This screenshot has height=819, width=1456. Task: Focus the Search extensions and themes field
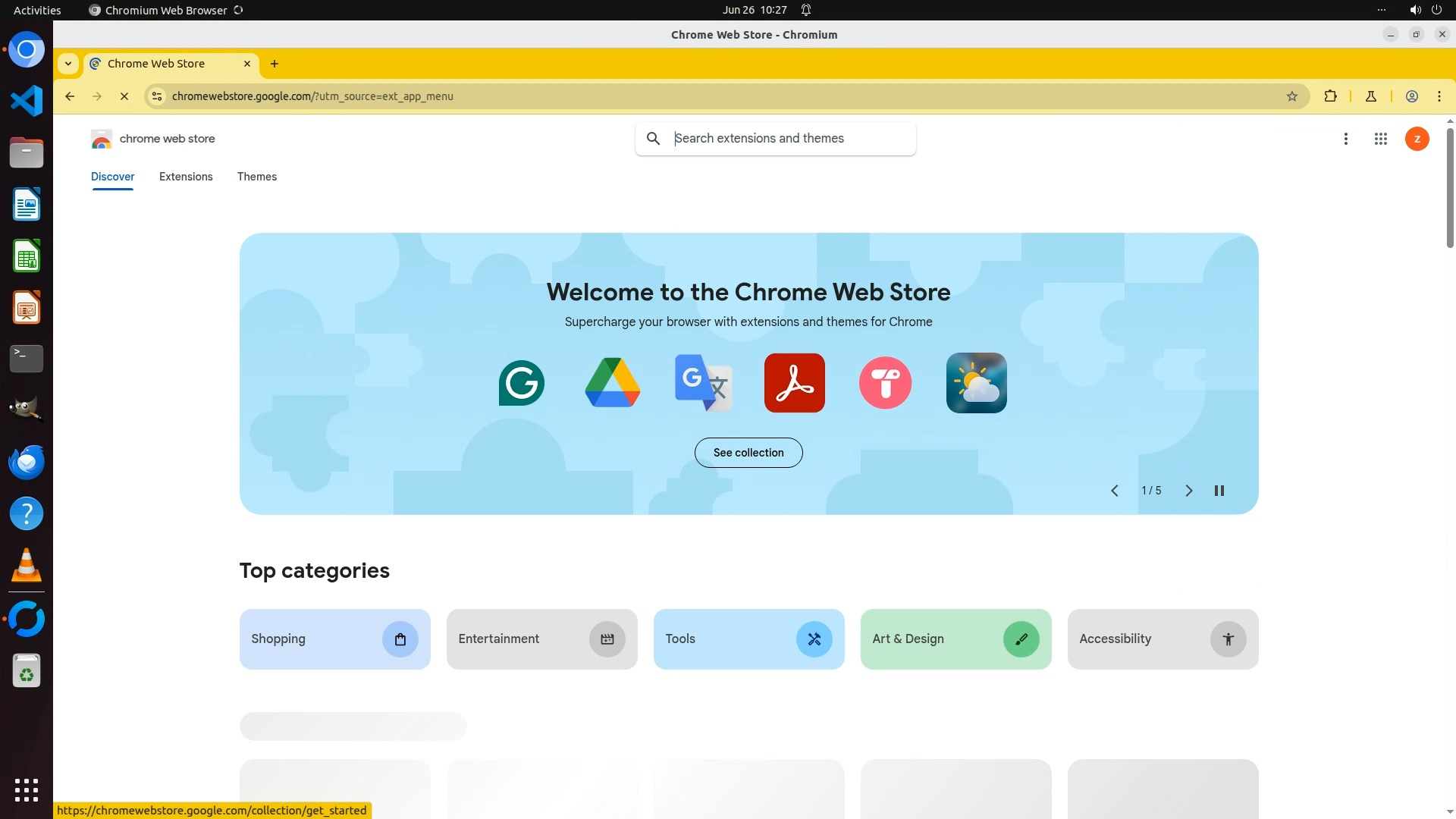(789, 139)
